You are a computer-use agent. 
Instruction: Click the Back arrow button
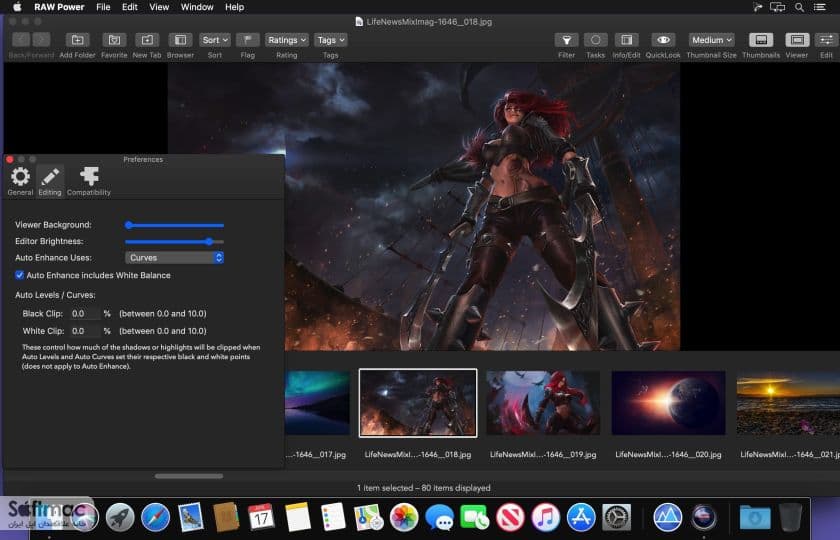coord(21,40)
